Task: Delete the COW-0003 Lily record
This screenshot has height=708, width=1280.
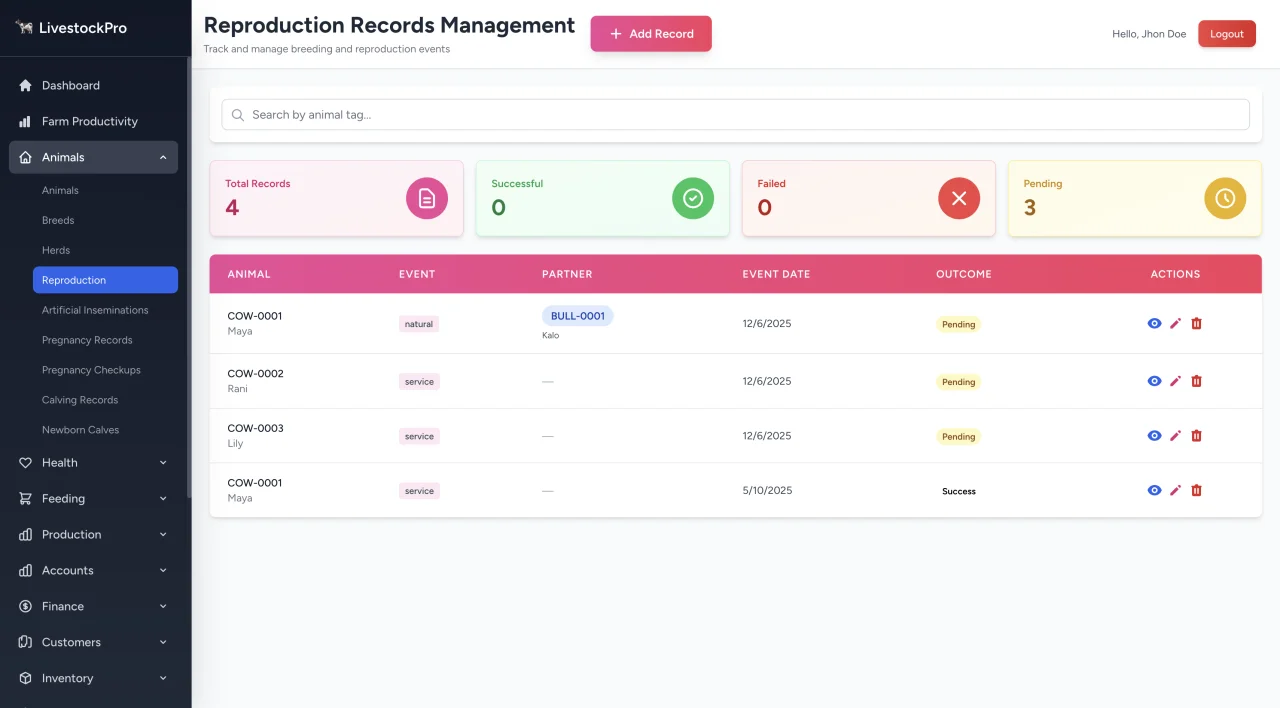Action: click(1197, 436)
